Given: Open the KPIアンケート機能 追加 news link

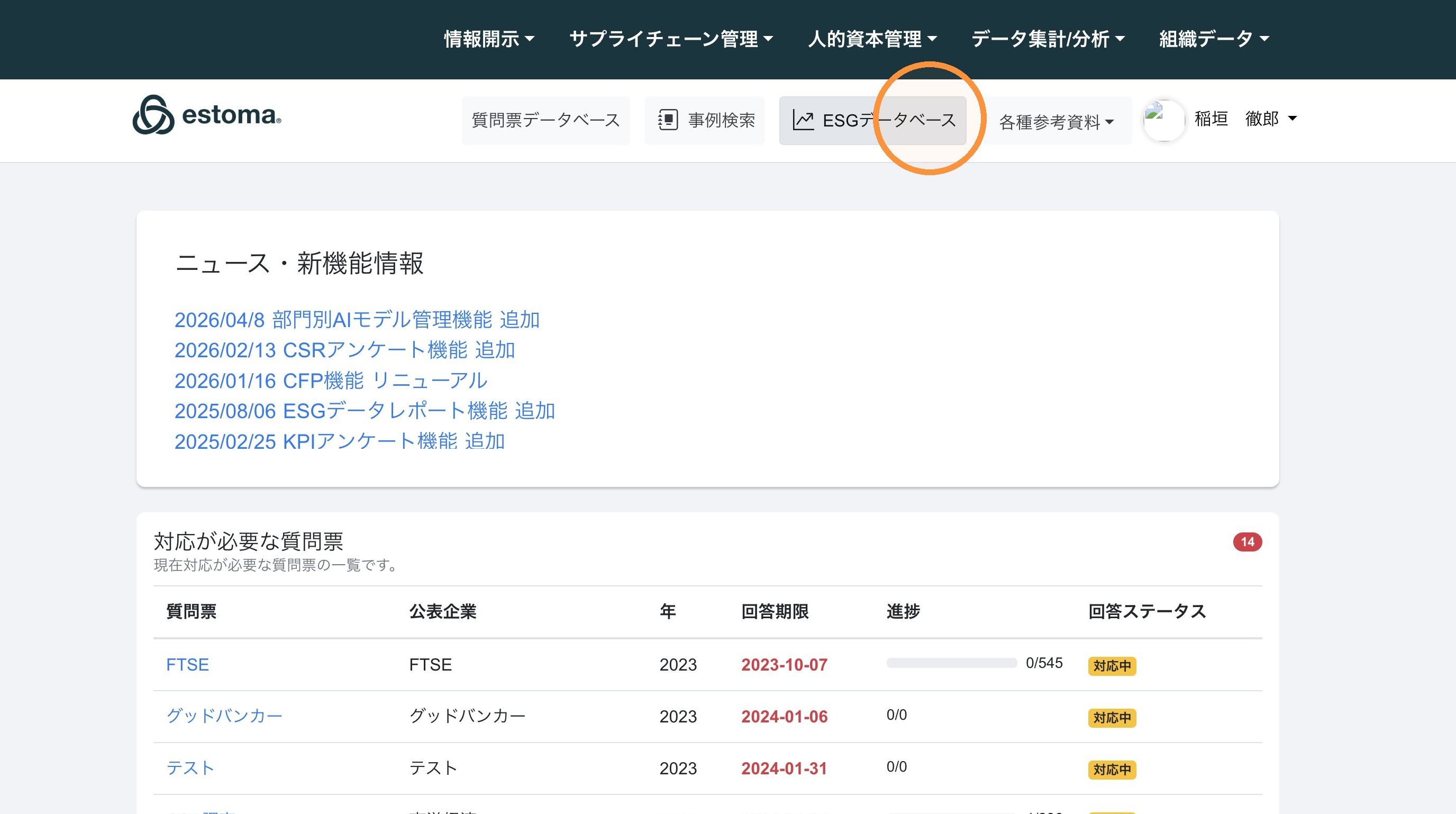Looking at the screenshot, I should pos(339,441).
